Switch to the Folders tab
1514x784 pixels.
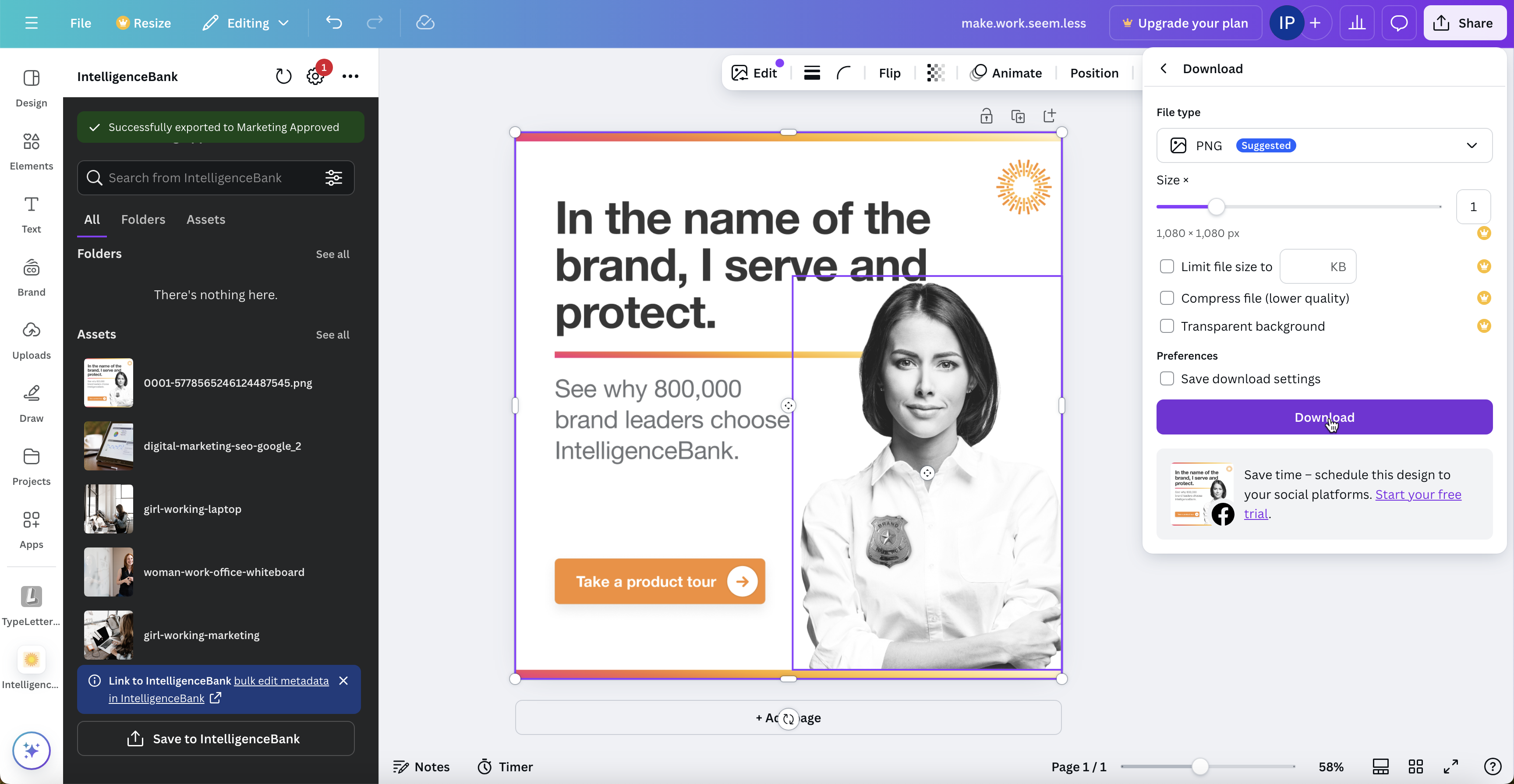(x=143, y=219)
